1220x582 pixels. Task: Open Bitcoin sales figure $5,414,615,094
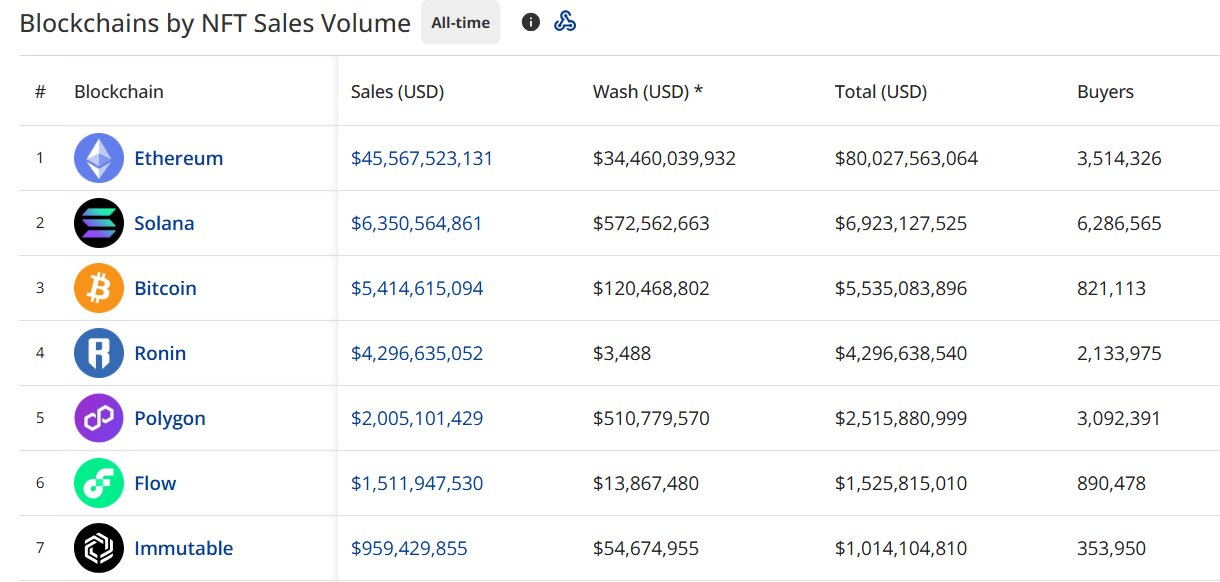tap(417, 288)
